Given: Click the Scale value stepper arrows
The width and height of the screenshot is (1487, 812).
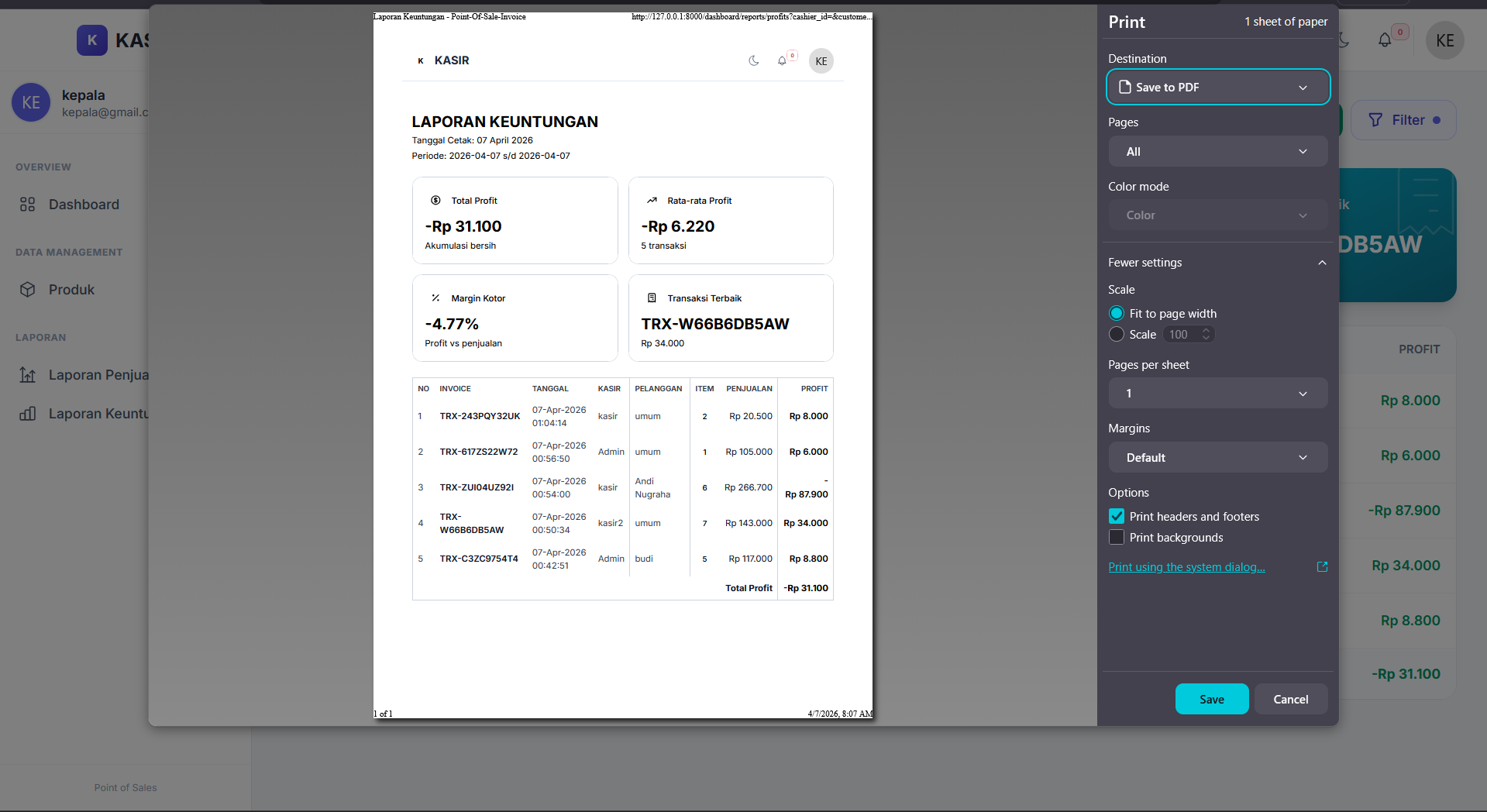Looking at the screenshot, I should 1206,334.
